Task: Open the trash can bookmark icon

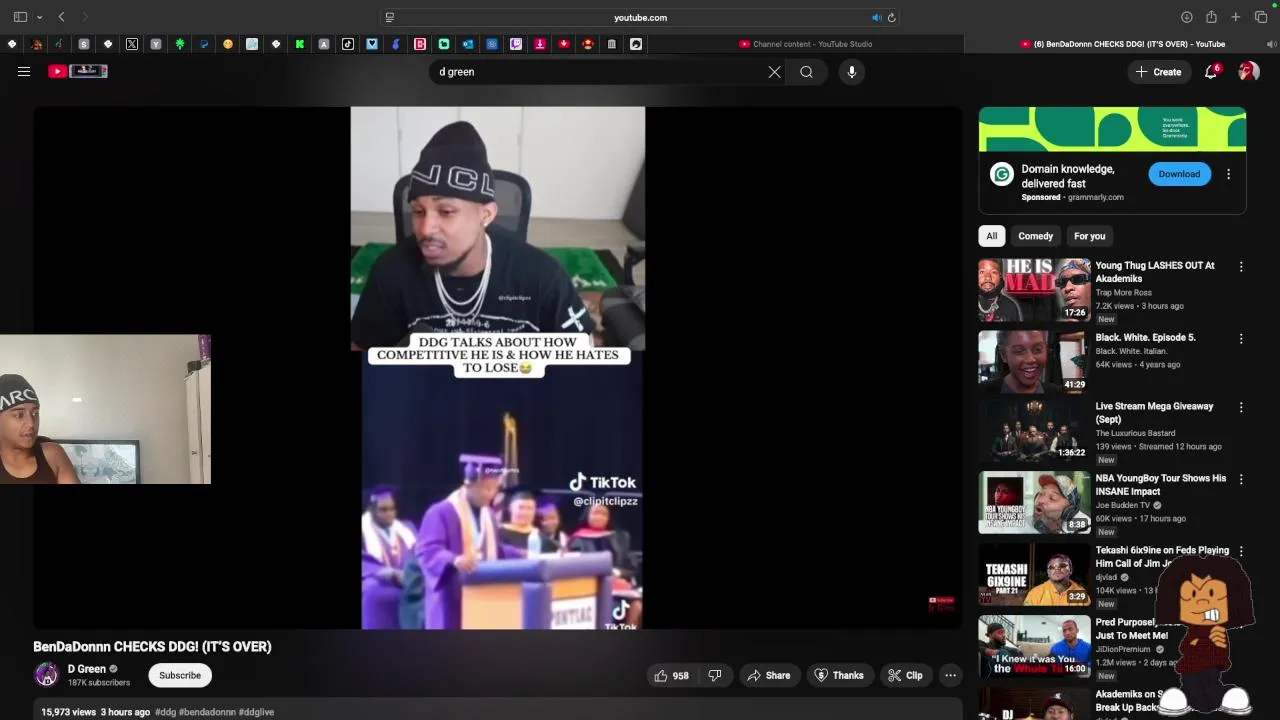Action: (x=612, y=44)
